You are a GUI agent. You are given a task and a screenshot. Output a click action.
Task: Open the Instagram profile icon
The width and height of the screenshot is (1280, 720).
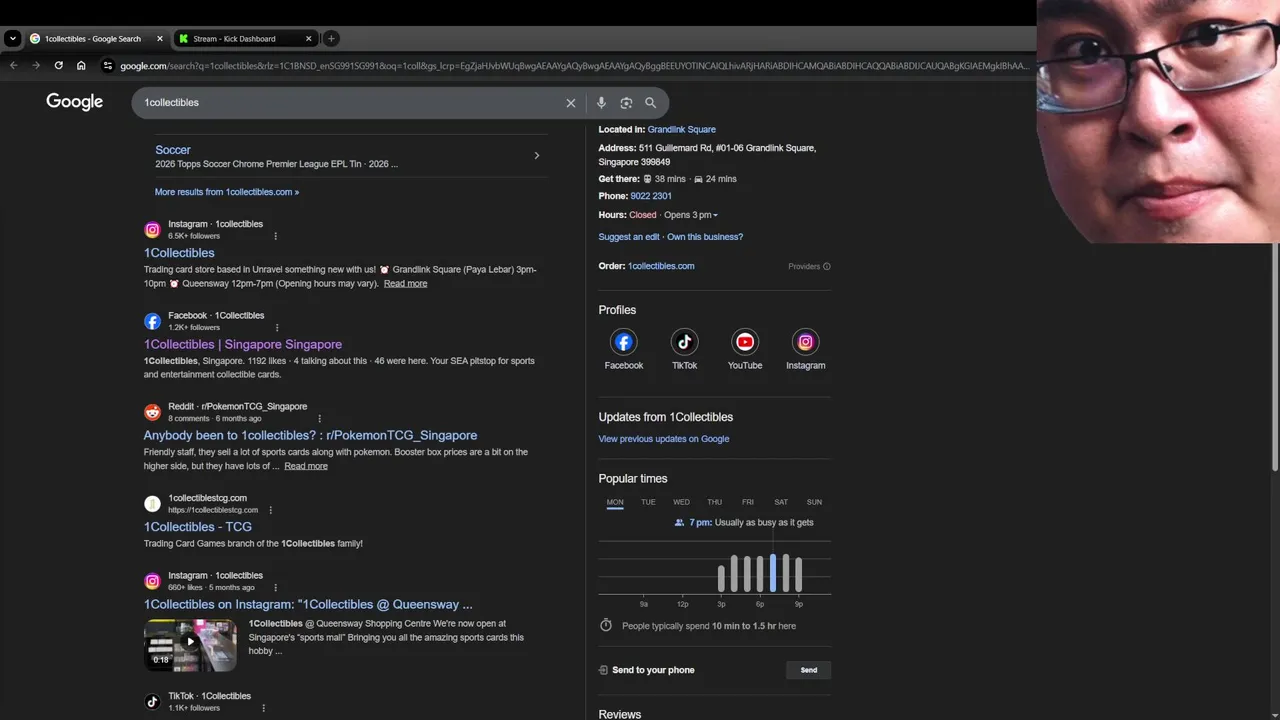pyautogui.click(x=805, y=342)
